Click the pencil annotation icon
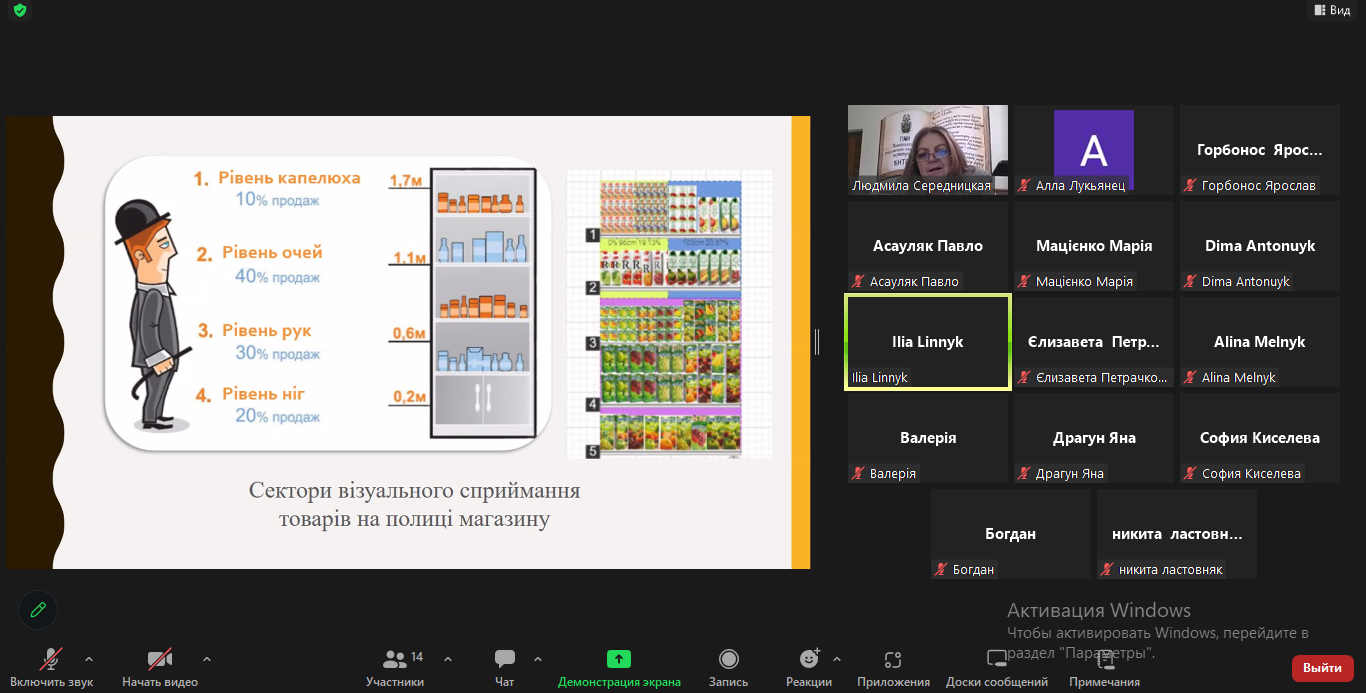The height and width of the screenshot is (693, 1366). point(38,609)
